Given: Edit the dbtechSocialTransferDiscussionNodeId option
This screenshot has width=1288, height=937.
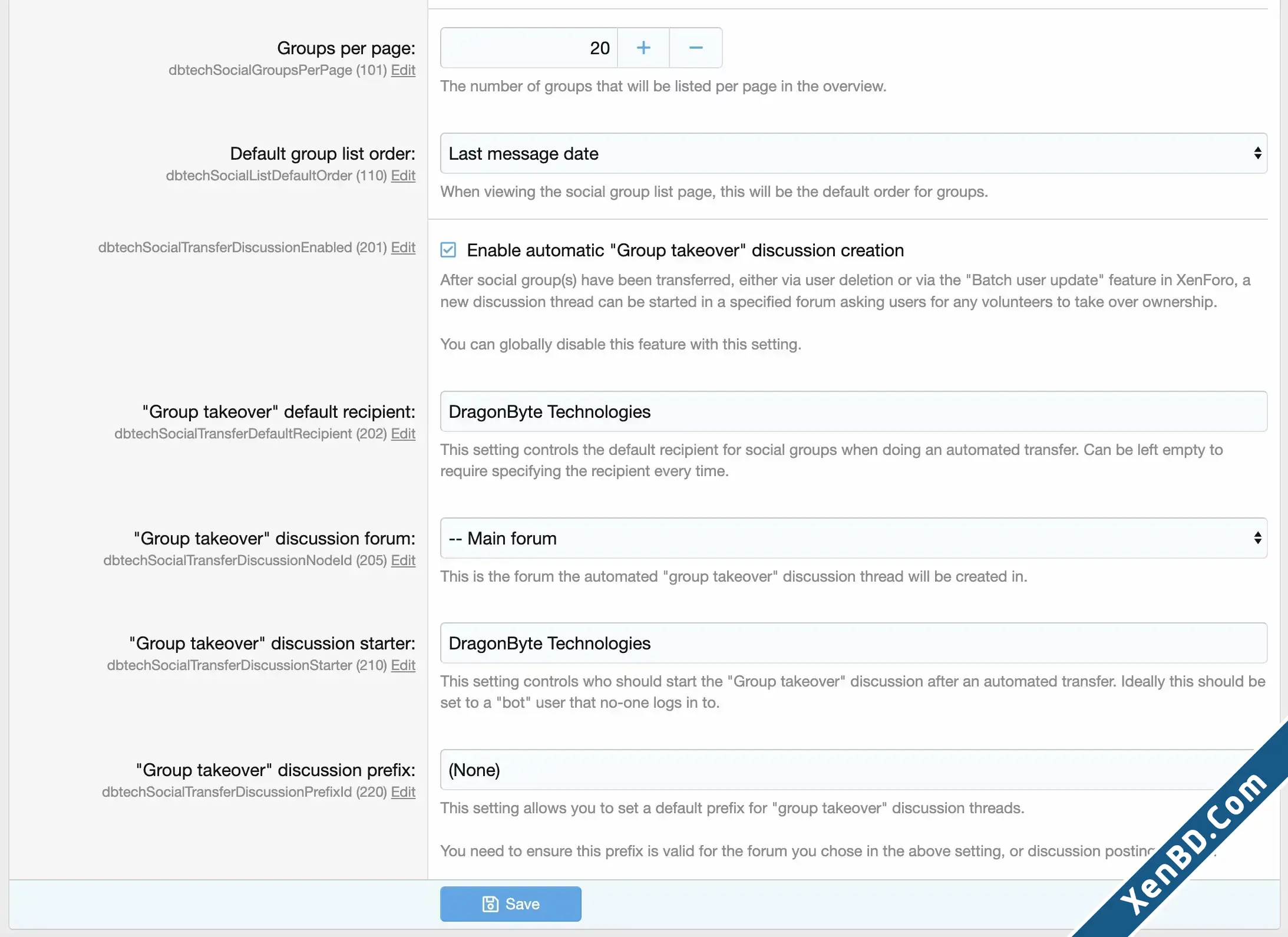Looking at the screenshot, I should [x=403, y=560].
